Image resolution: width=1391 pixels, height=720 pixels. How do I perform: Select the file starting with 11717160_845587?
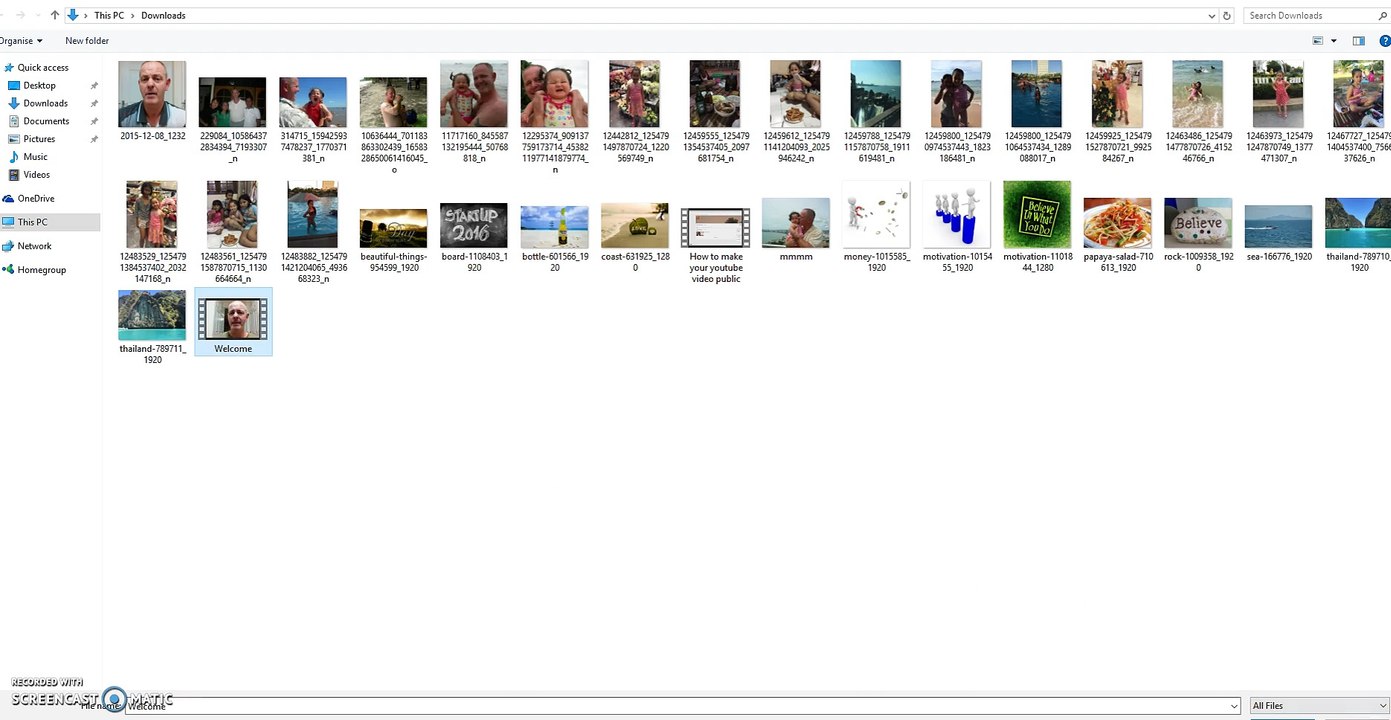[x=474, y=112]
